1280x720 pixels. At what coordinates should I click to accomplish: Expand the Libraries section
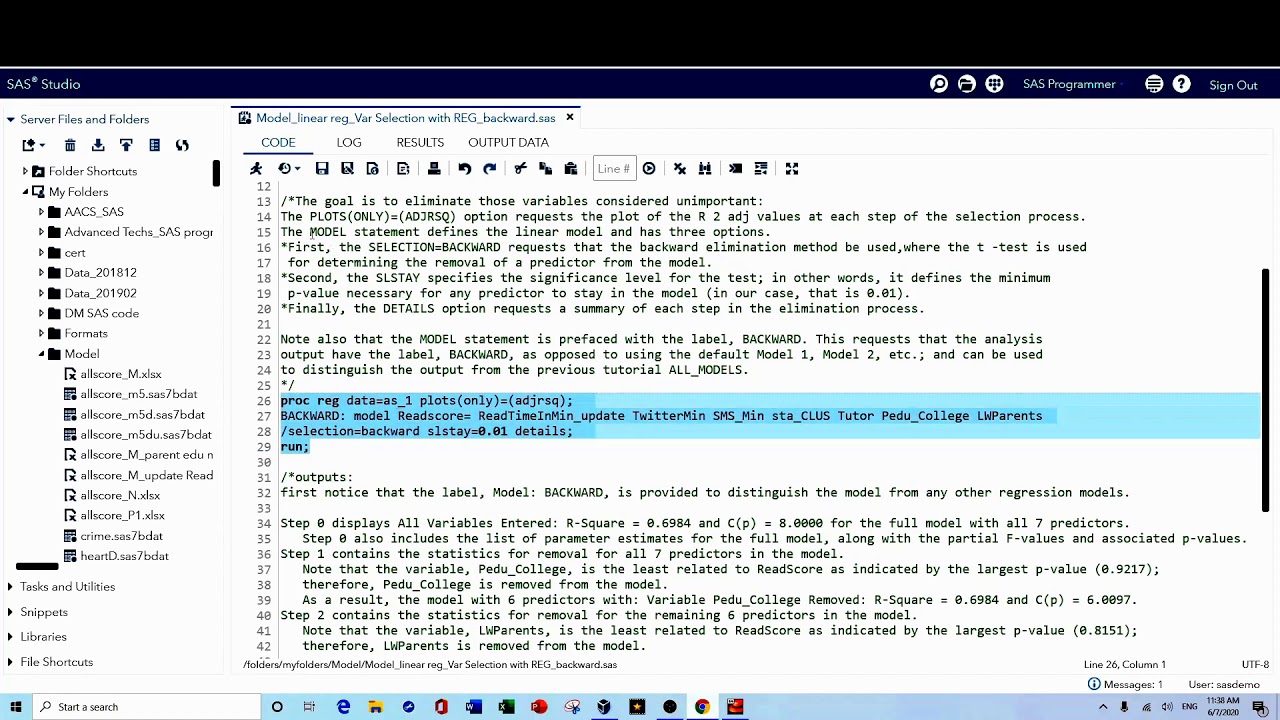tap(10, 637)
